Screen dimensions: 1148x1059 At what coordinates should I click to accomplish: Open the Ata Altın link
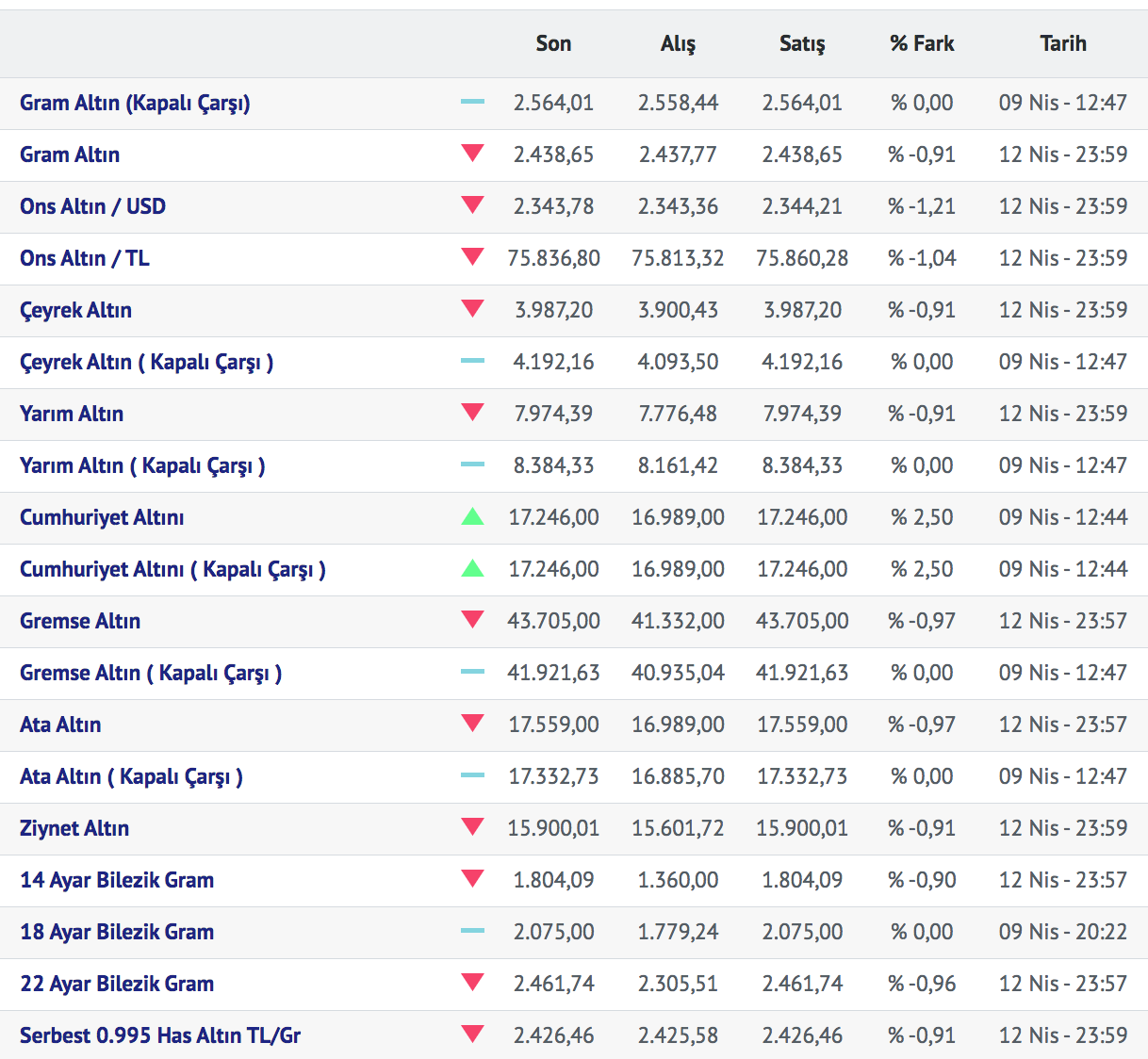click(x=60, y=725)
